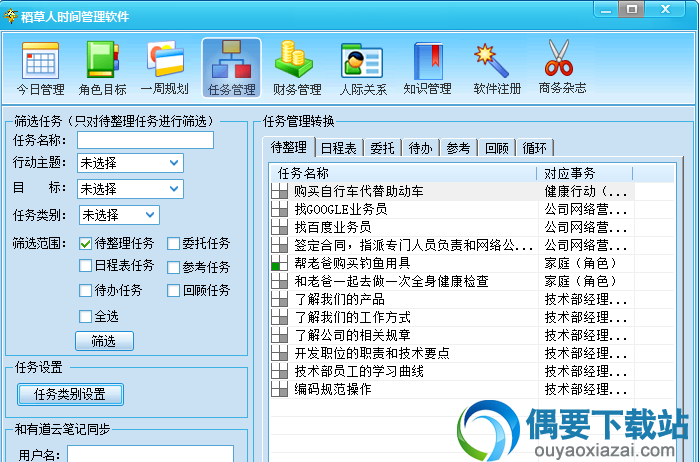
Task: Click the 任务名称 column header
Action: (x=403, y=173)
